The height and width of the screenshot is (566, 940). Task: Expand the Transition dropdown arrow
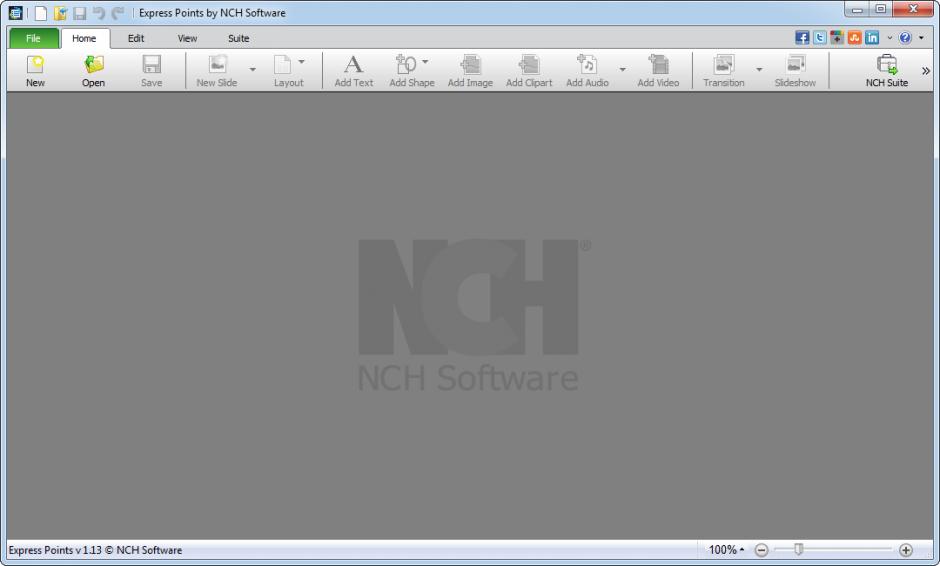point(759,70)
